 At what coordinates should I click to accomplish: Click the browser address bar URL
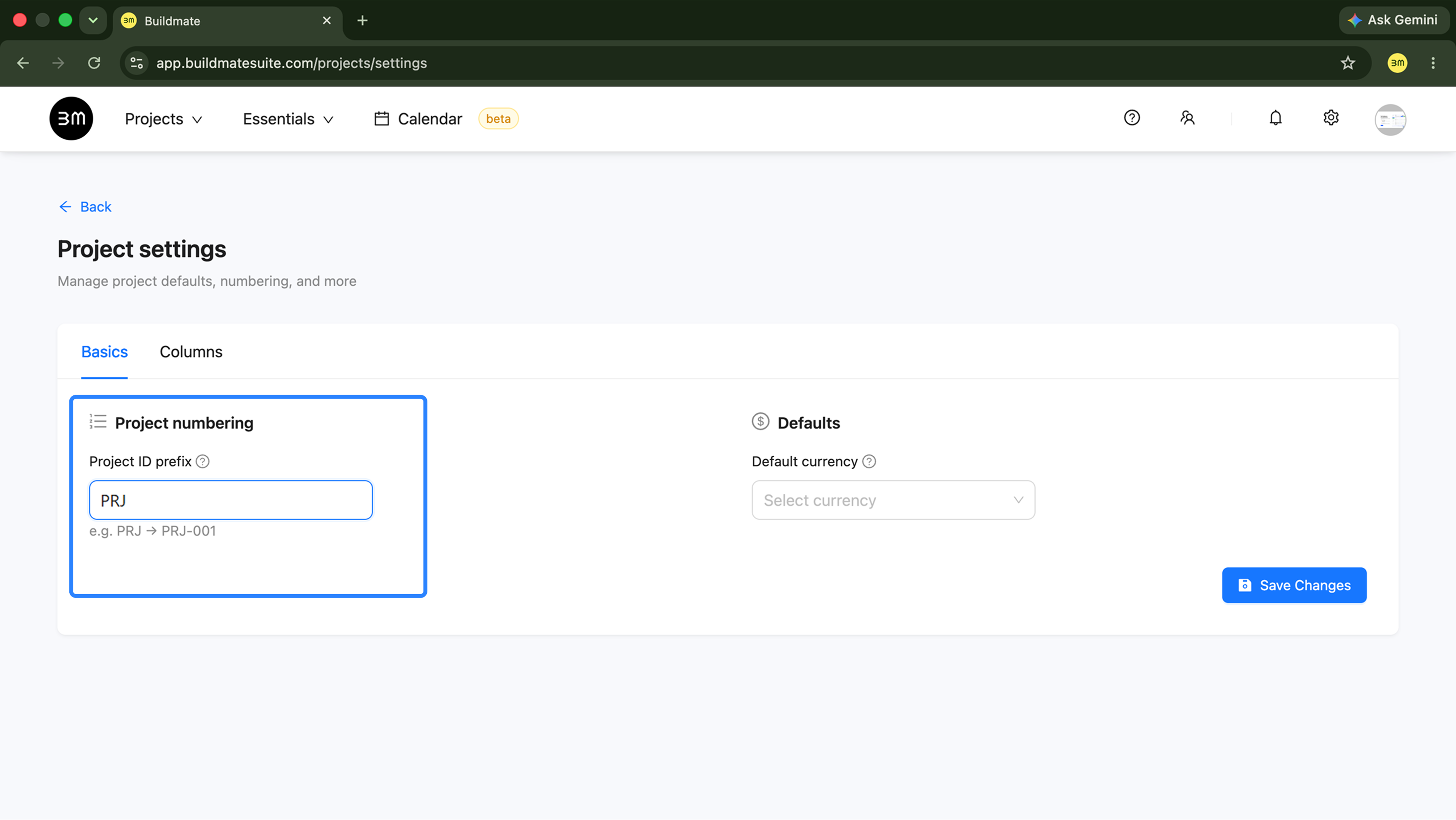[x=292, y=63]
